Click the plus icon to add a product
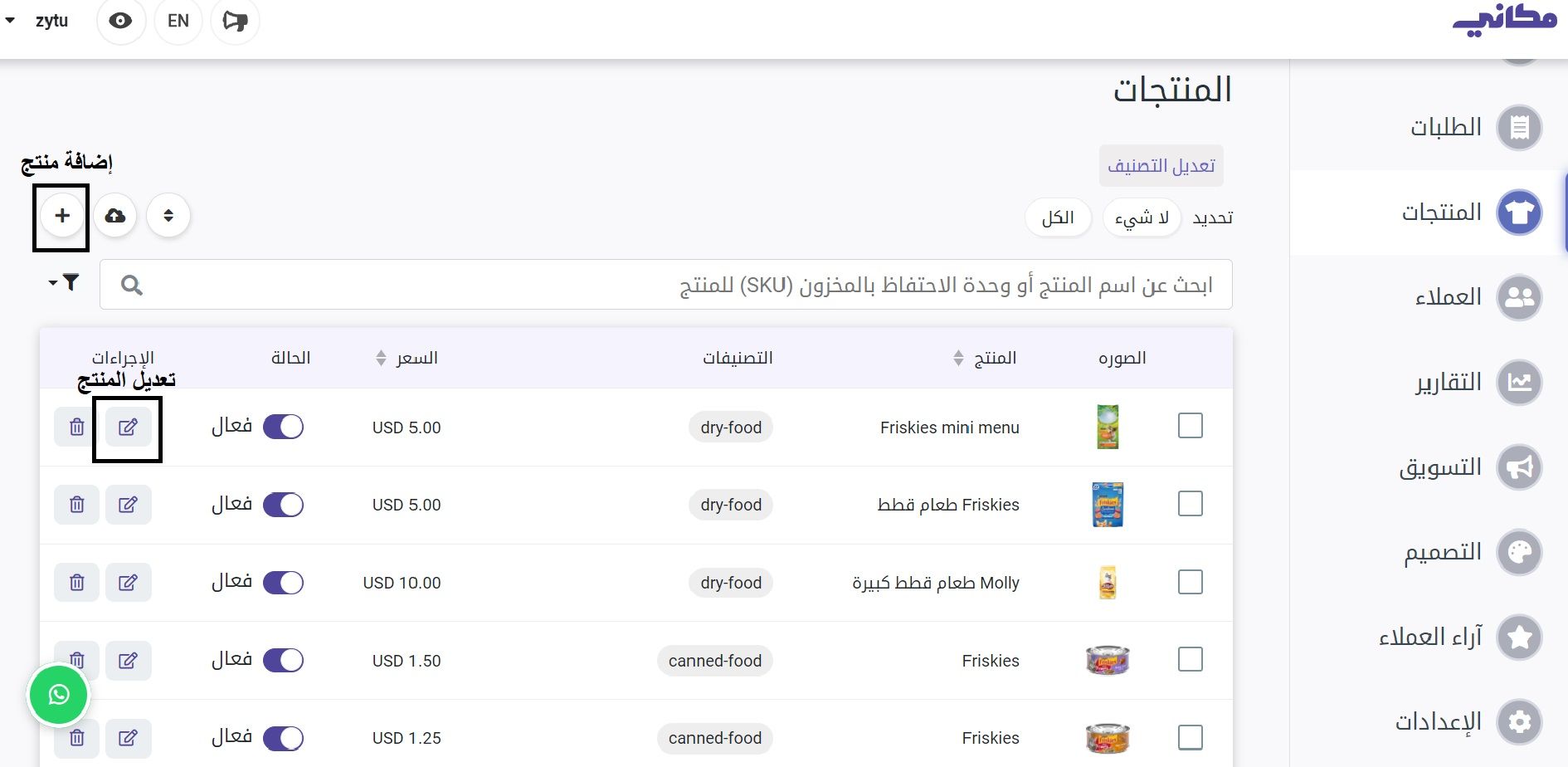 click(x=62, y=216)
